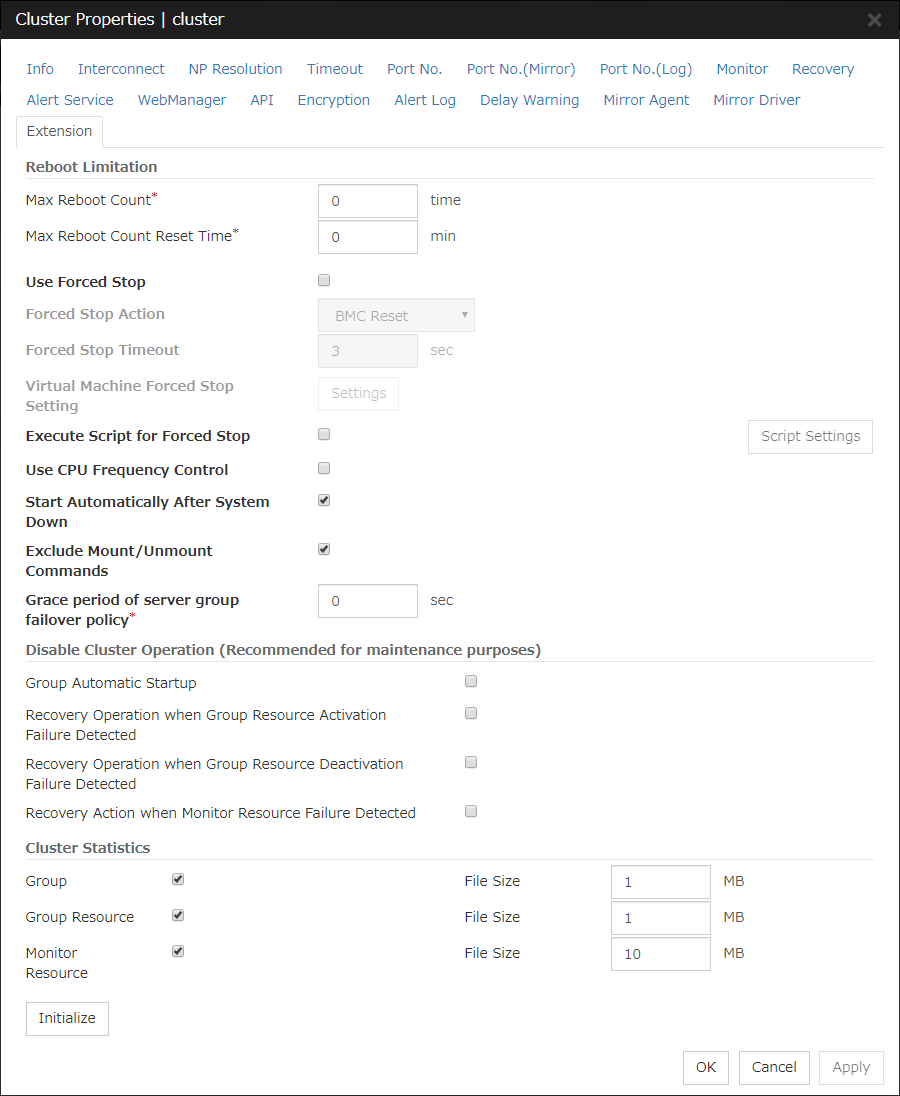Image resolution: width=900 pixels, height=1096 pixels.
Task: Enable the Use Forced Stop checkbox
Action: pyautogui.click(x=324, y=281)
